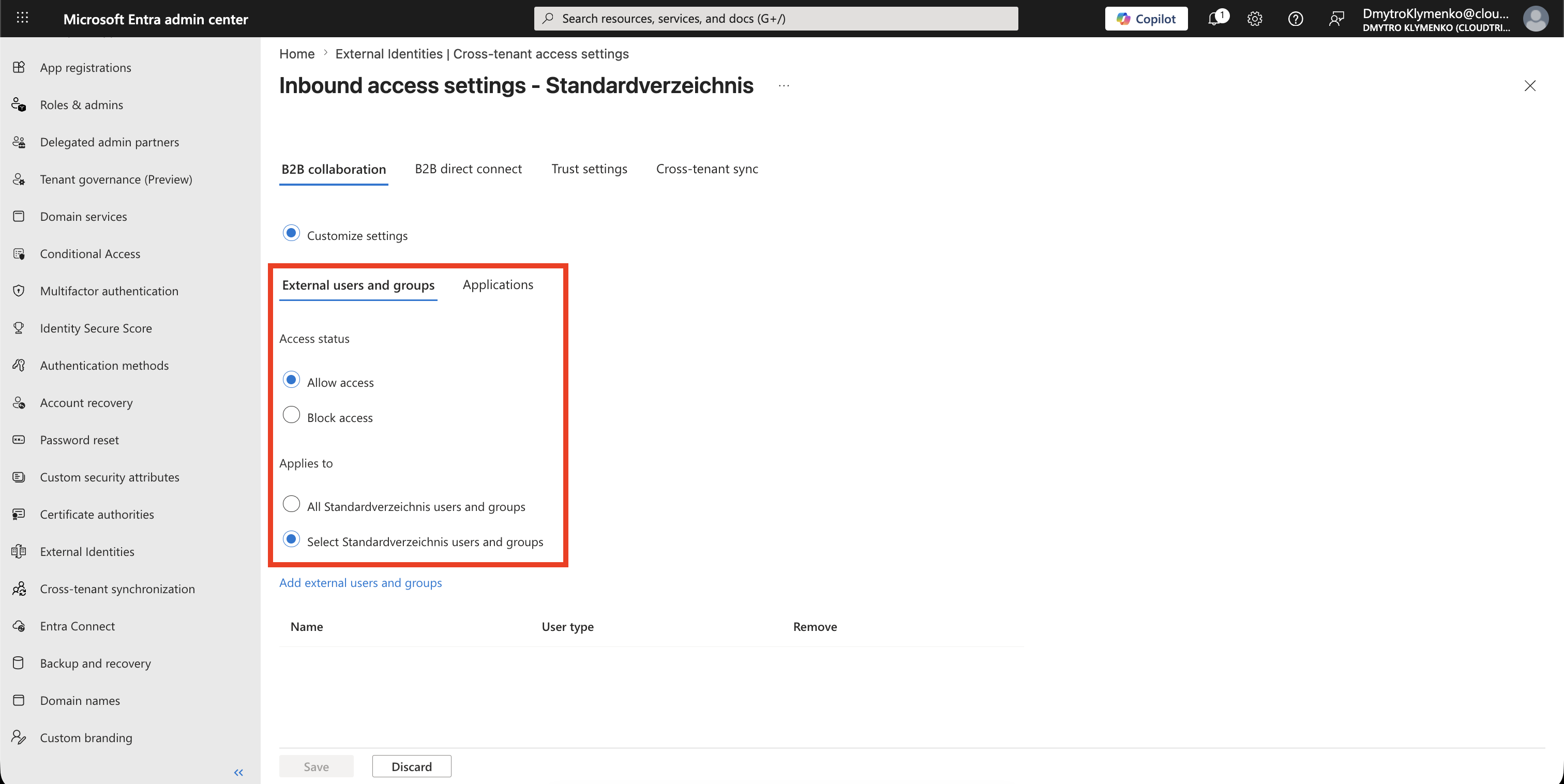Open the Trust settings tab
This screenshot has width=1564, height=784.
(589, 169)
